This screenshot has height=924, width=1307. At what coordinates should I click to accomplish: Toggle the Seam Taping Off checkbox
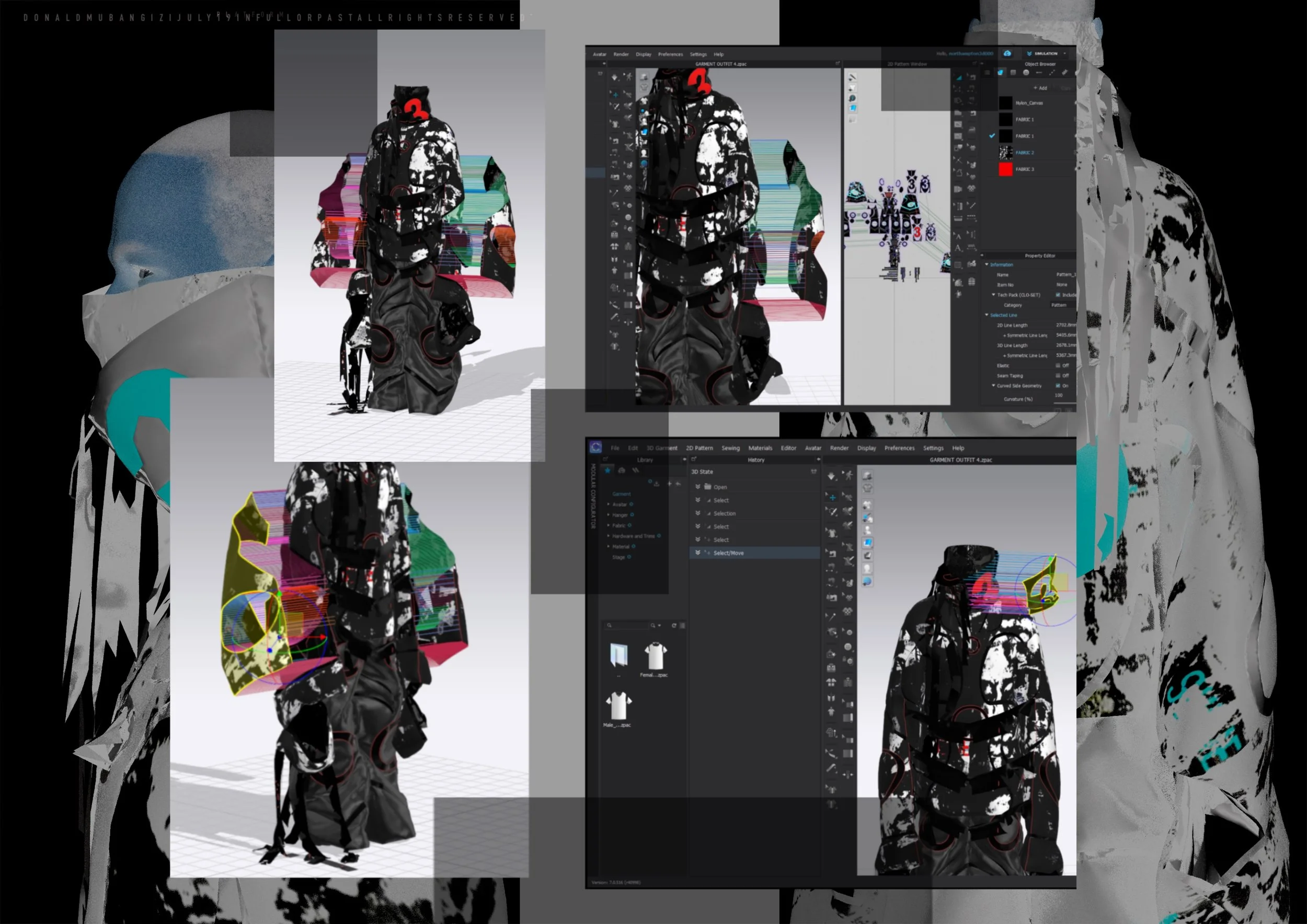tap(1058, 376)
